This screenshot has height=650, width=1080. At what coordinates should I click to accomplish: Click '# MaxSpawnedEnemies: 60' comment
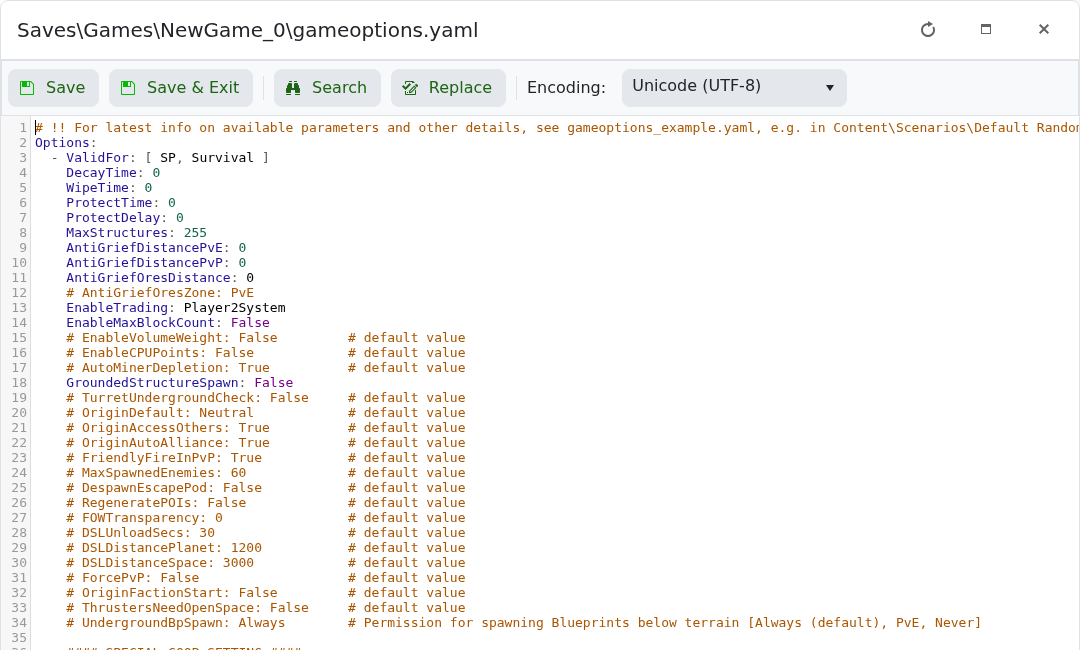[156, 473]
